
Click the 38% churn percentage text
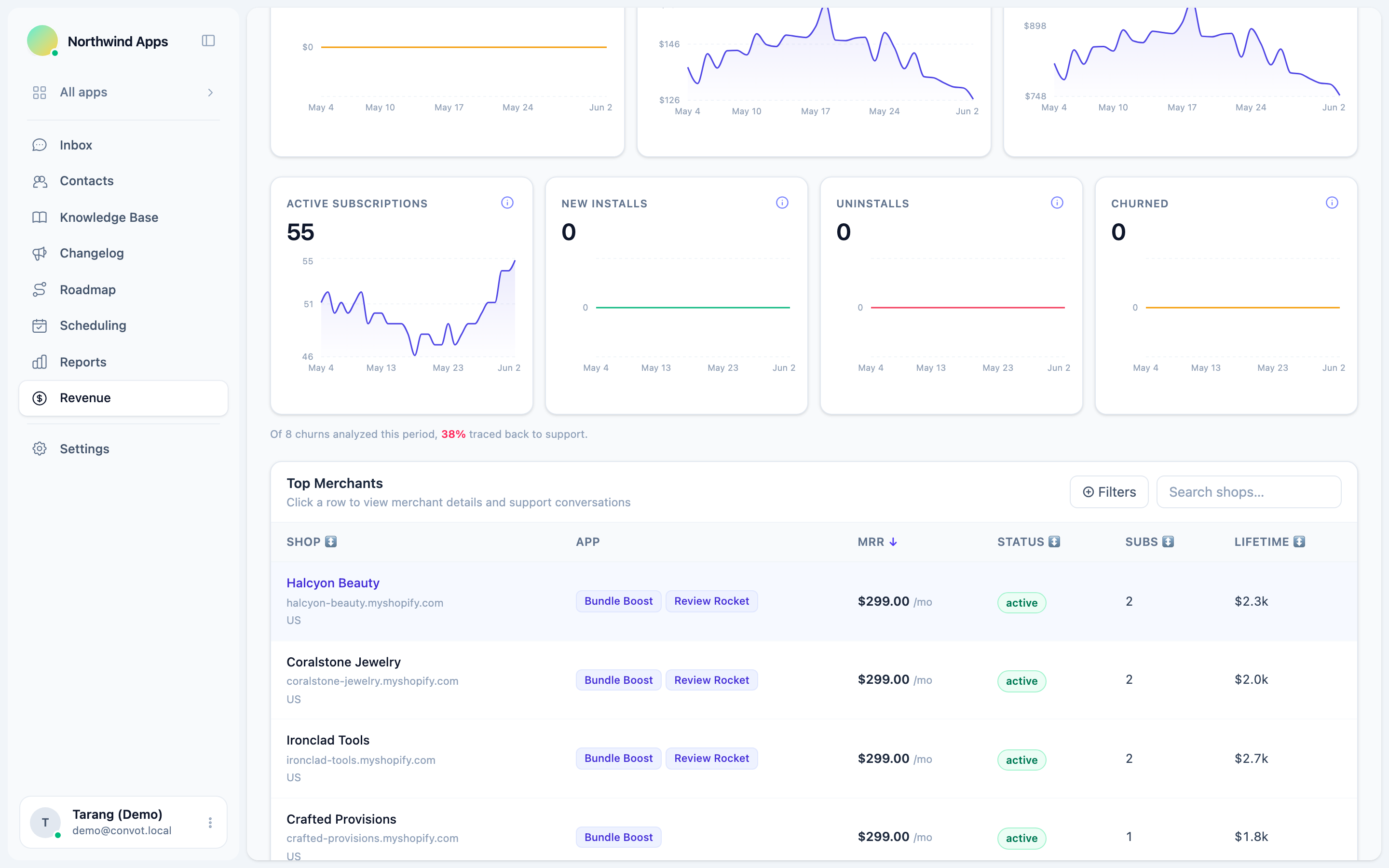click(x=453, y=434)
